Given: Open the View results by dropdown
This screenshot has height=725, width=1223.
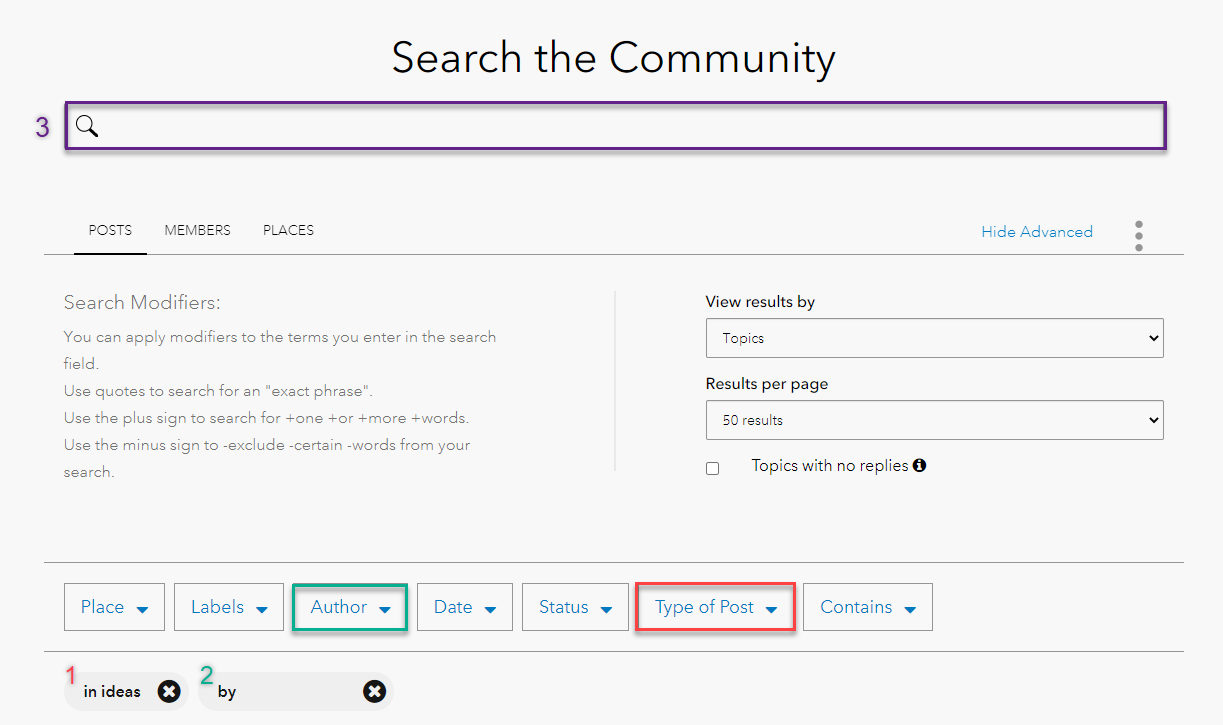Looking at the screenshot, I should click(935, 338).
